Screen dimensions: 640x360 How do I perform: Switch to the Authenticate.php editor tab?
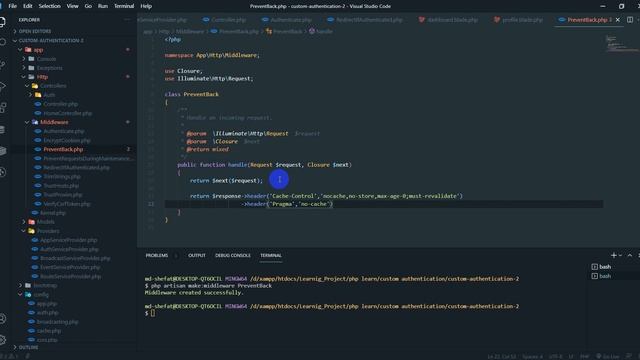click(287, 20)
